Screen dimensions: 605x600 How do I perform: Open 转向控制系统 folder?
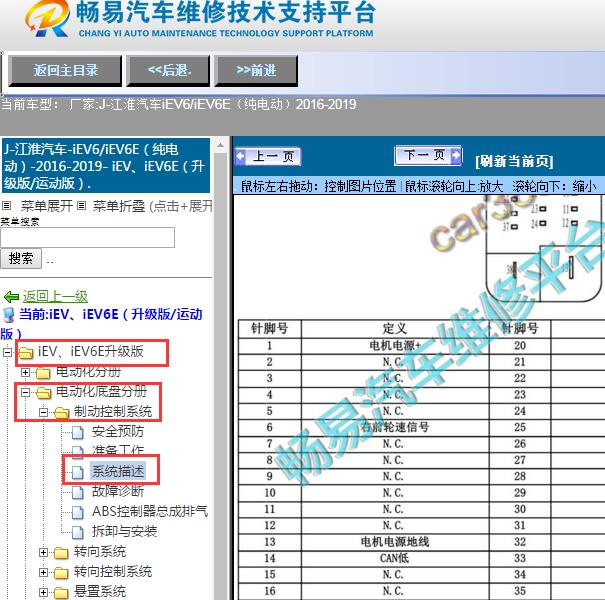click(113, 572)
